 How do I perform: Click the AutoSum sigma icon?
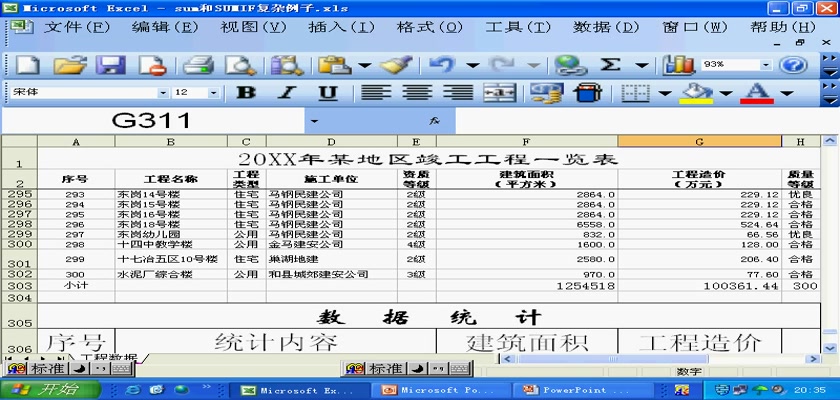(610, 65)
